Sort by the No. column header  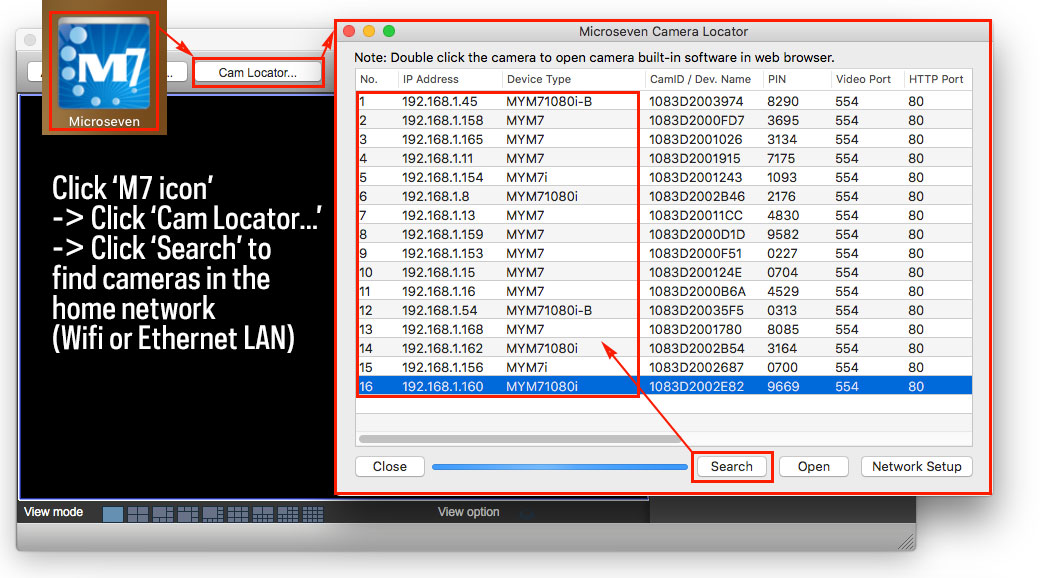click(x=369, y=79)
